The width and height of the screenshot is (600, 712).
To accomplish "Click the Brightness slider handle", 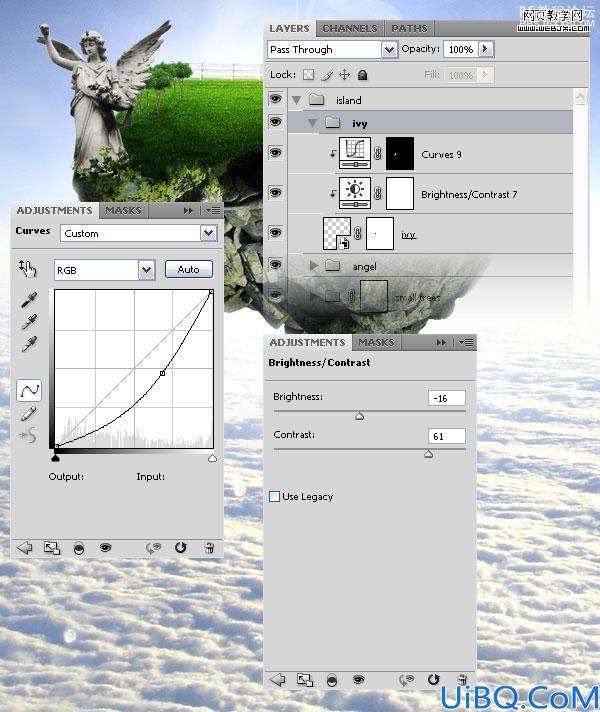I will click(x=359, y=415).
